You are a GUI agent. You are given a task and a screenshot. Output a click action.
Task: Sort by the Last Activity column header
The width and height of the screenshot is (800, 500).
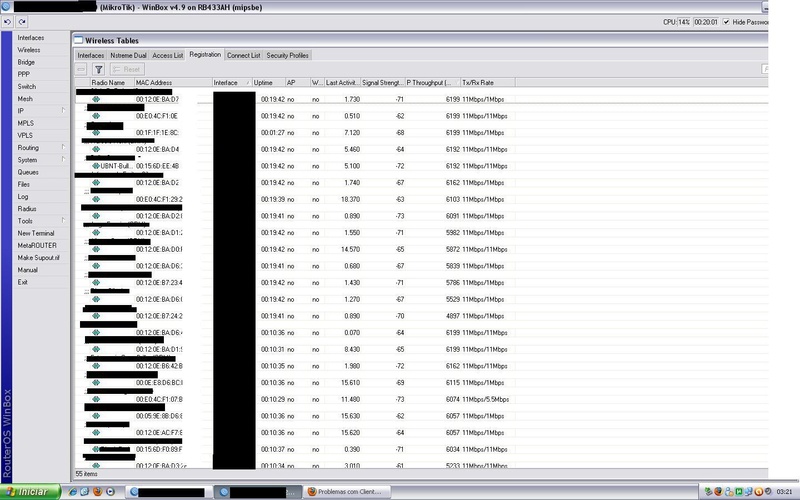point(342,82)
